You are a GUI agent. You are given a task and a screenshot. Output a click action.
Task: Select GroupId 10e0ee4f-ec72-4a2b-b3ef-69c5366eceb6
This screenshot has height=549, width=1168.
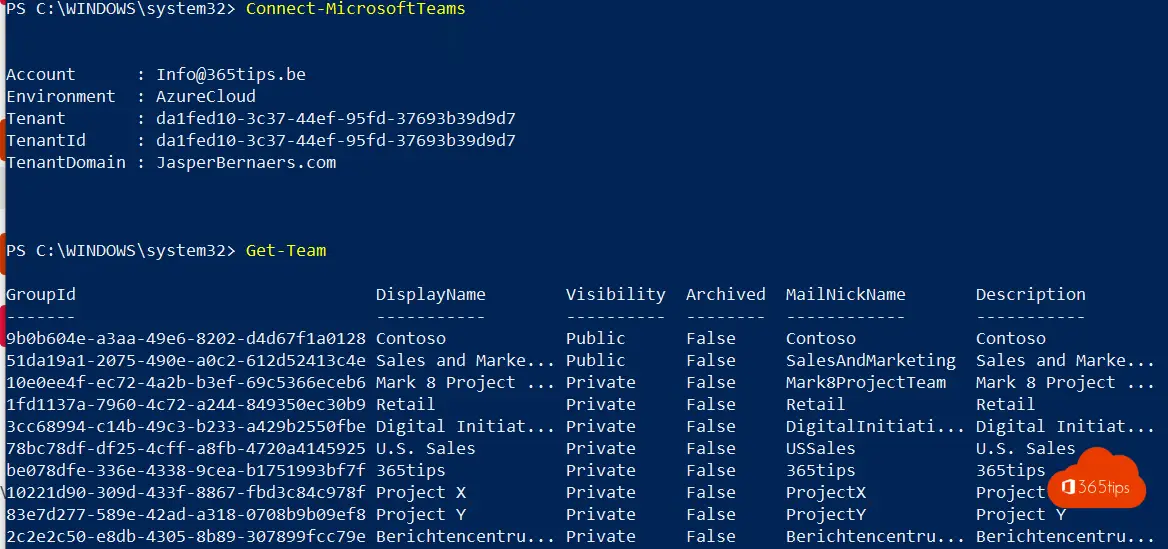(x=185, y=382)
